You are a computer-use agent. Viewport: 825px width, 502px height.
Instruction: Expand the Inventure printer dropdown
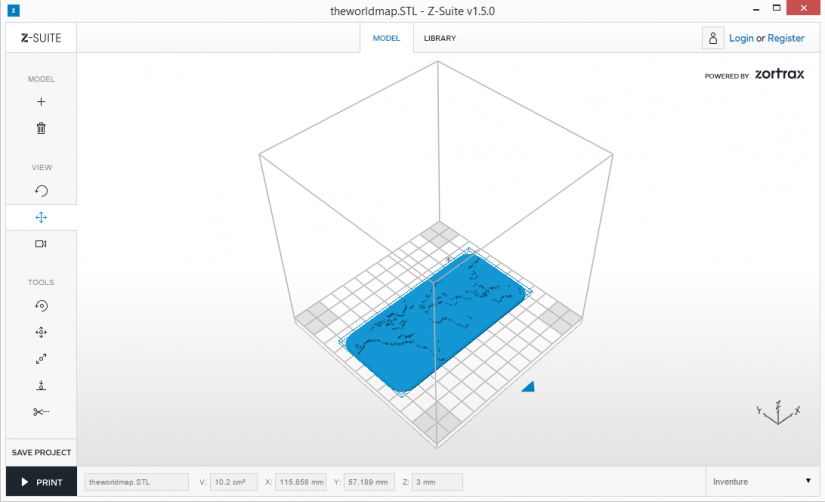click(x=762, y=481)
